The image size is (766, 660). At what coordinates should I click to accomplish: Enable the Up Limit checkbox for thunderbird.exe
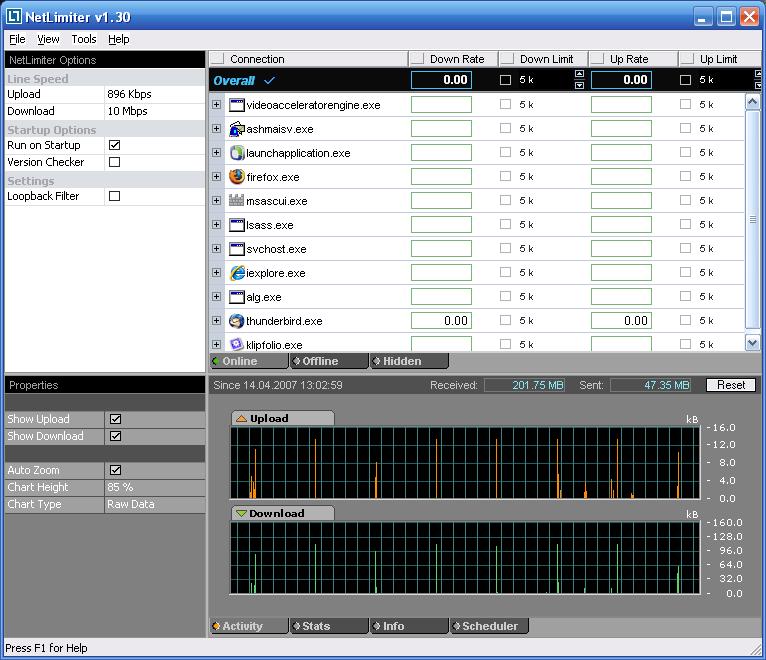pyautogui.click(x=685, y=320)
